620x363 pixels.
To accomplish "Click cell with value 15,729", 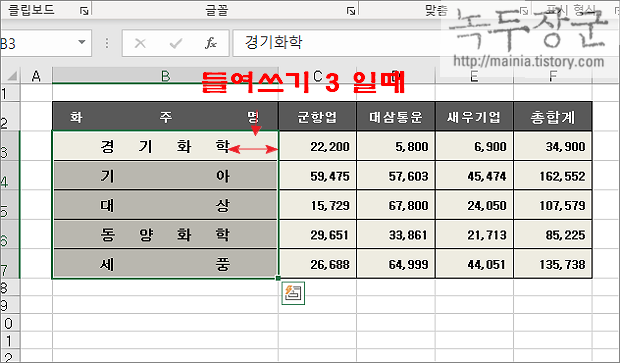I will pos(318,205).
